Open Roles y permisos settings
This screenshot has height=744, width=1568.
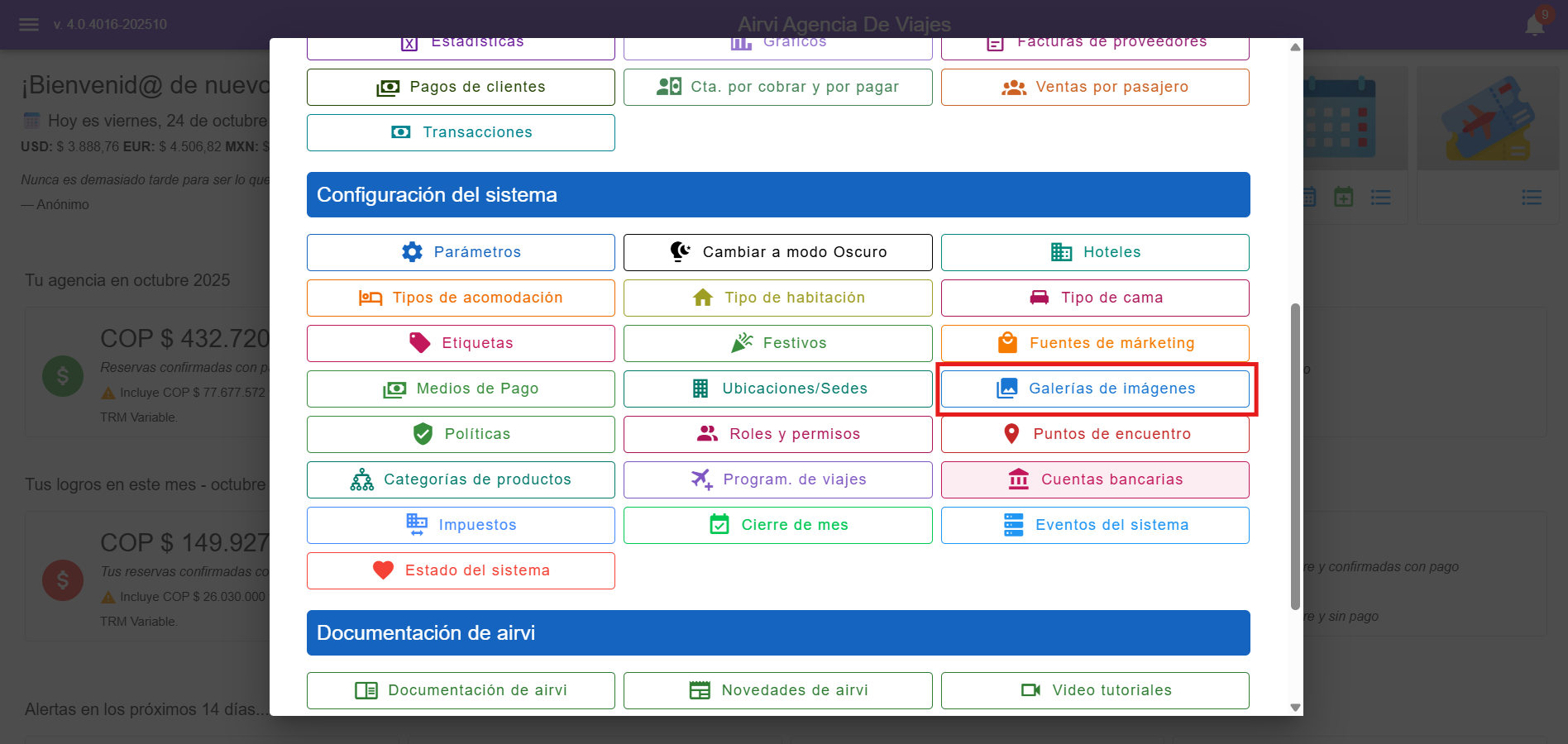777,434
